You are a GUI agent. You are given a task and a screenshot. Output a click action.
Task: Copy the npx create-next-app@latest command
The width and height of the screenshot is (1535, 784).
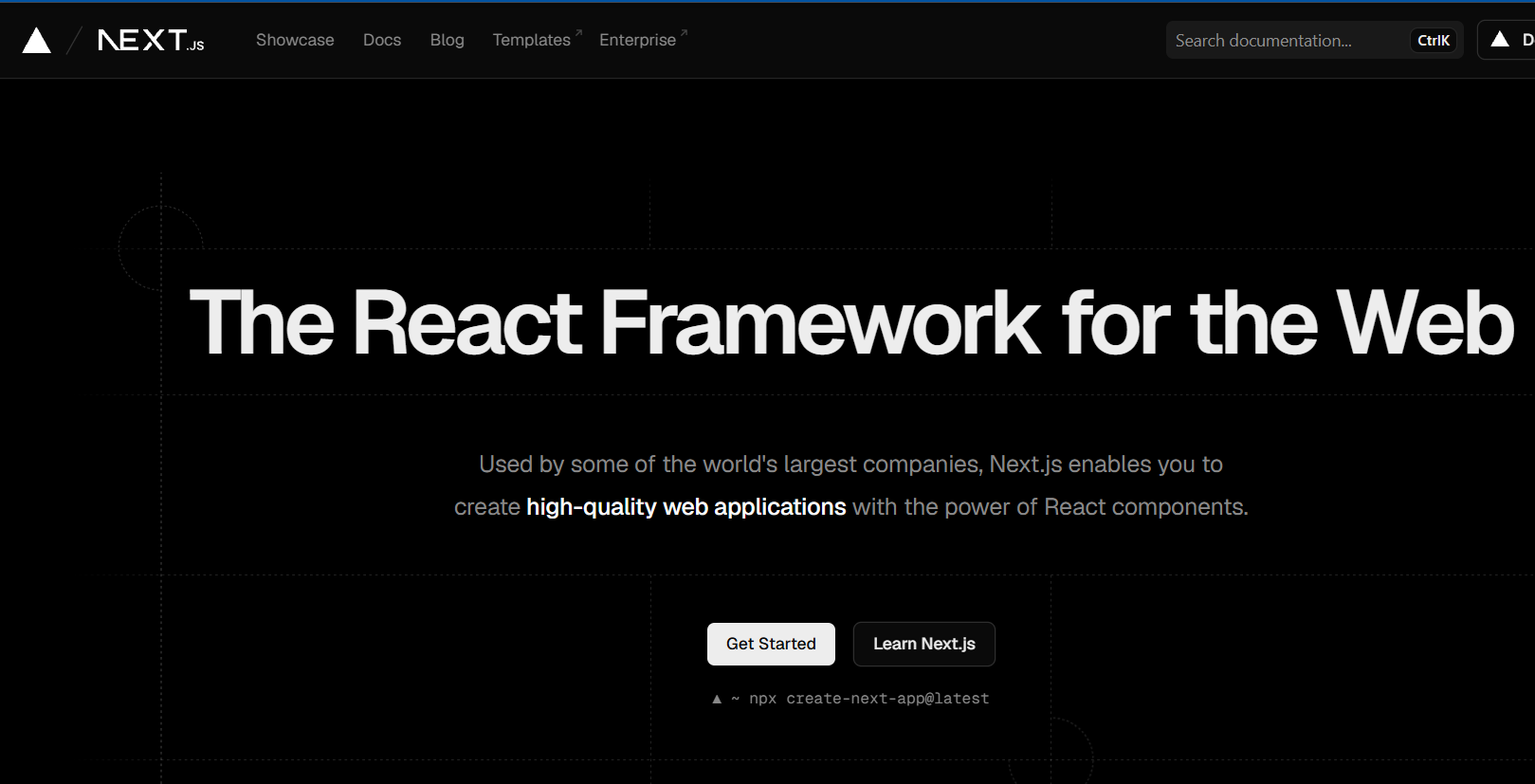tap(850, 699)
